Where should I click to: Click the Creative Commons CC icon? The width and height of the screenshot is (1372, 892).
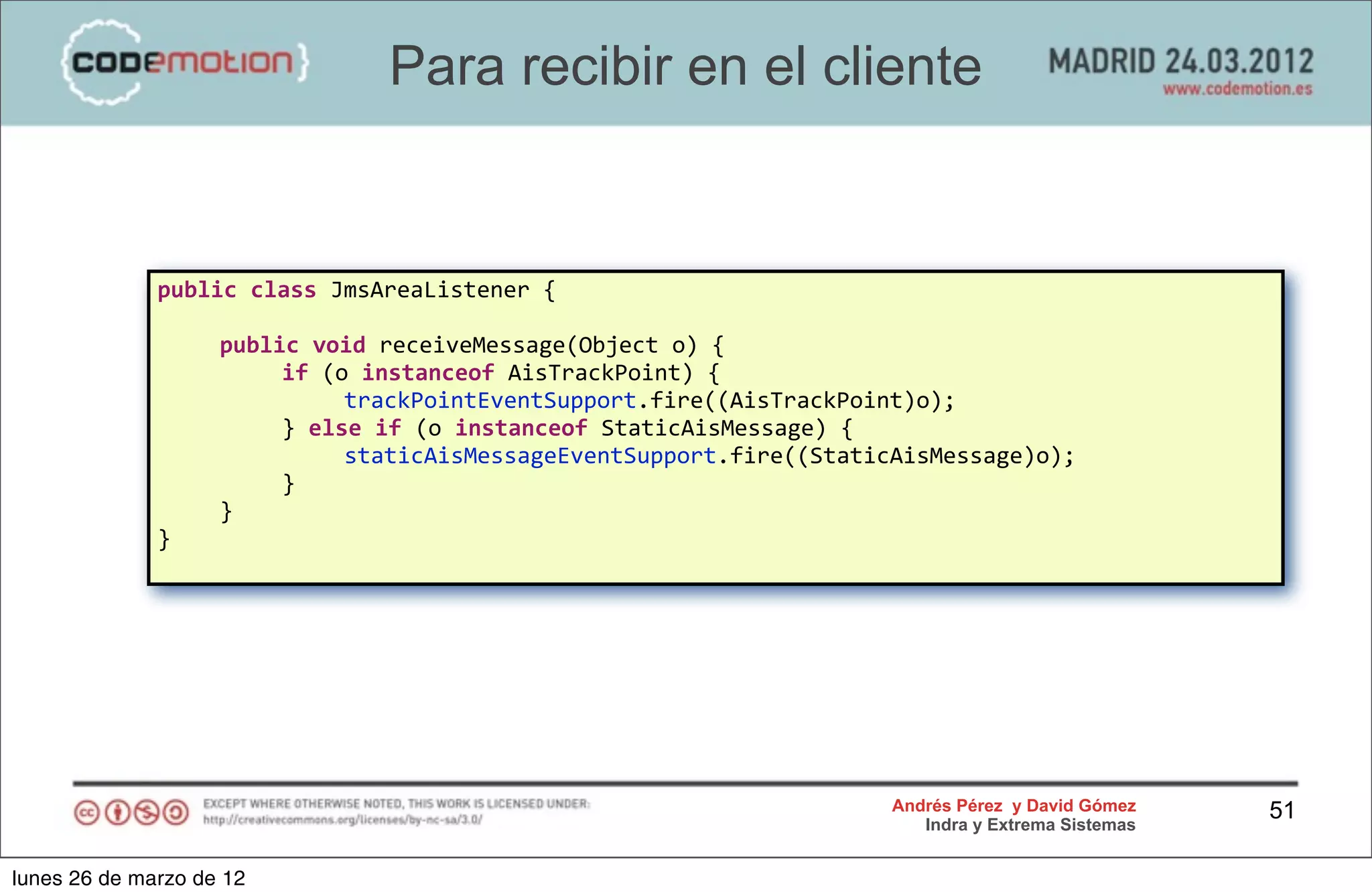[x=87, y=813]
